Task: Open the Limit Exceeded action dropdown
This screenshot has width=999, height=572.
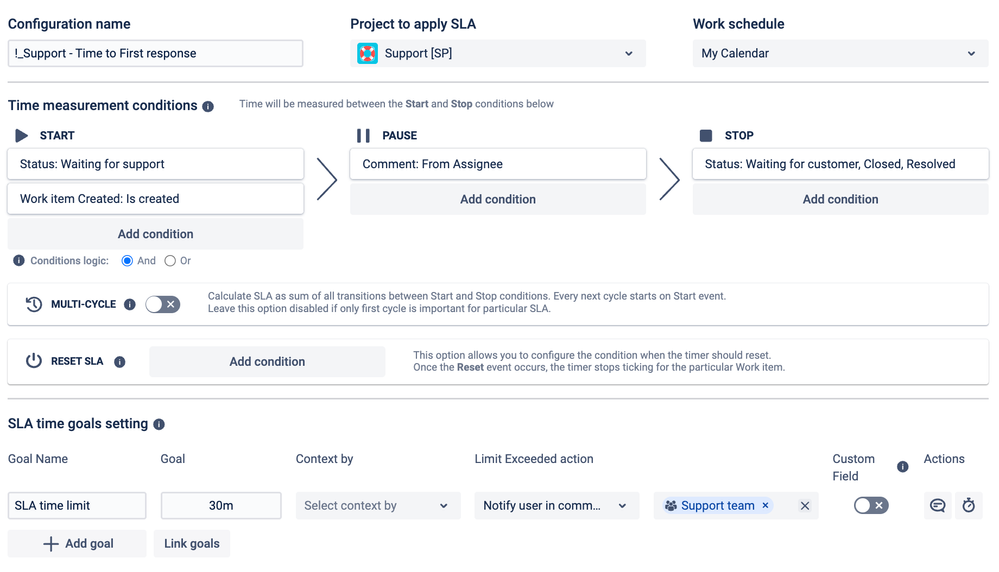Action: pos(556,506)
